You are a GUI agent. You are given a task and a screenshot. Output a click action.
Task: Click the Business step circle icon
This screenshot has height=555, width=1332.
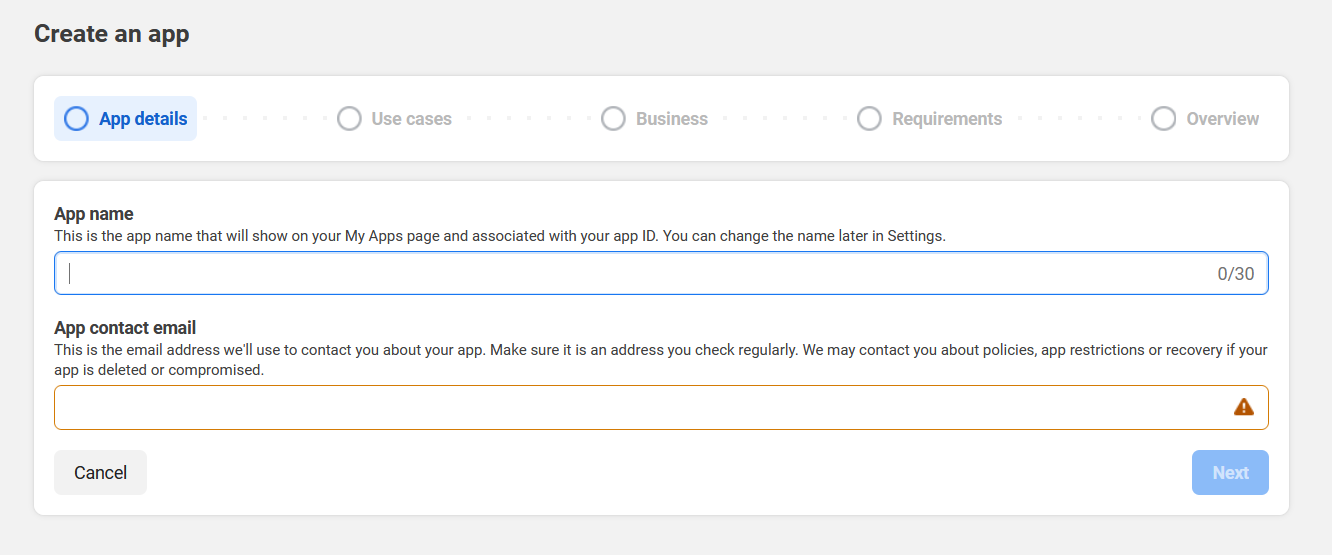click(x=613, y=119)
